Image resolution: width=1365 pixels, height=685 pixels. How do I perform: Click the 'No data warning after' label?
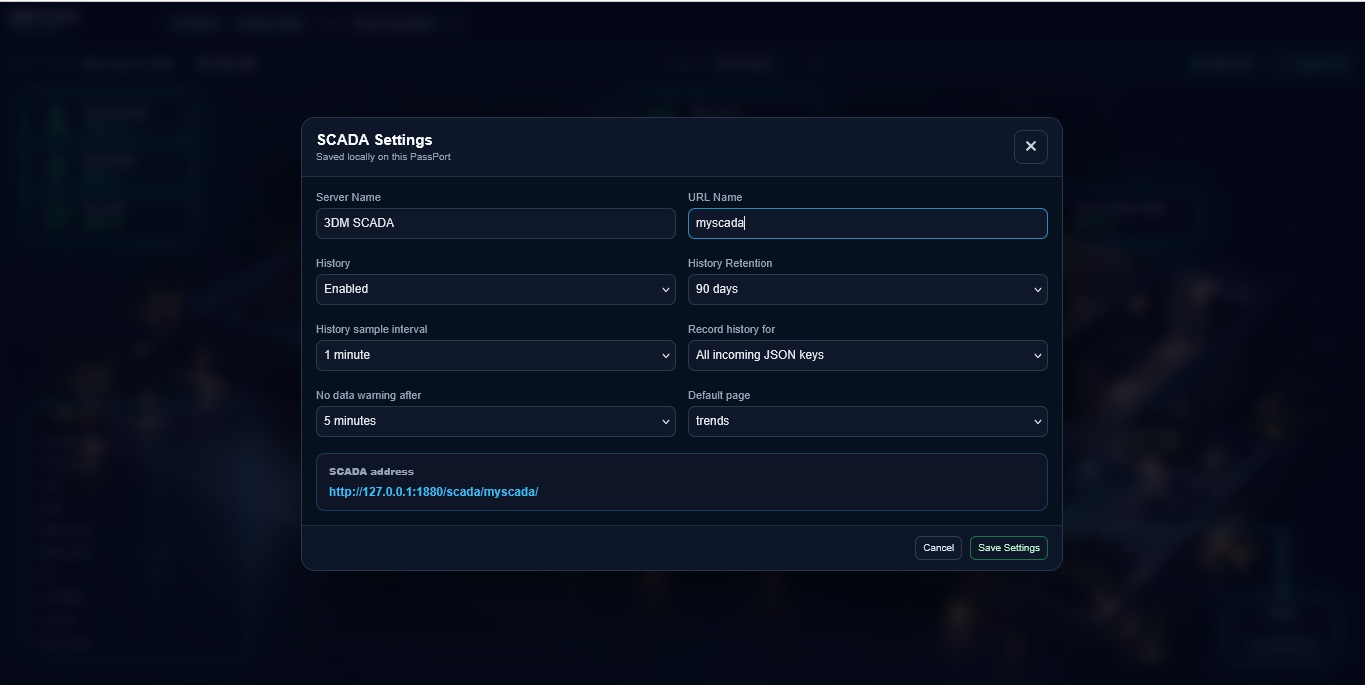(368, 395)
